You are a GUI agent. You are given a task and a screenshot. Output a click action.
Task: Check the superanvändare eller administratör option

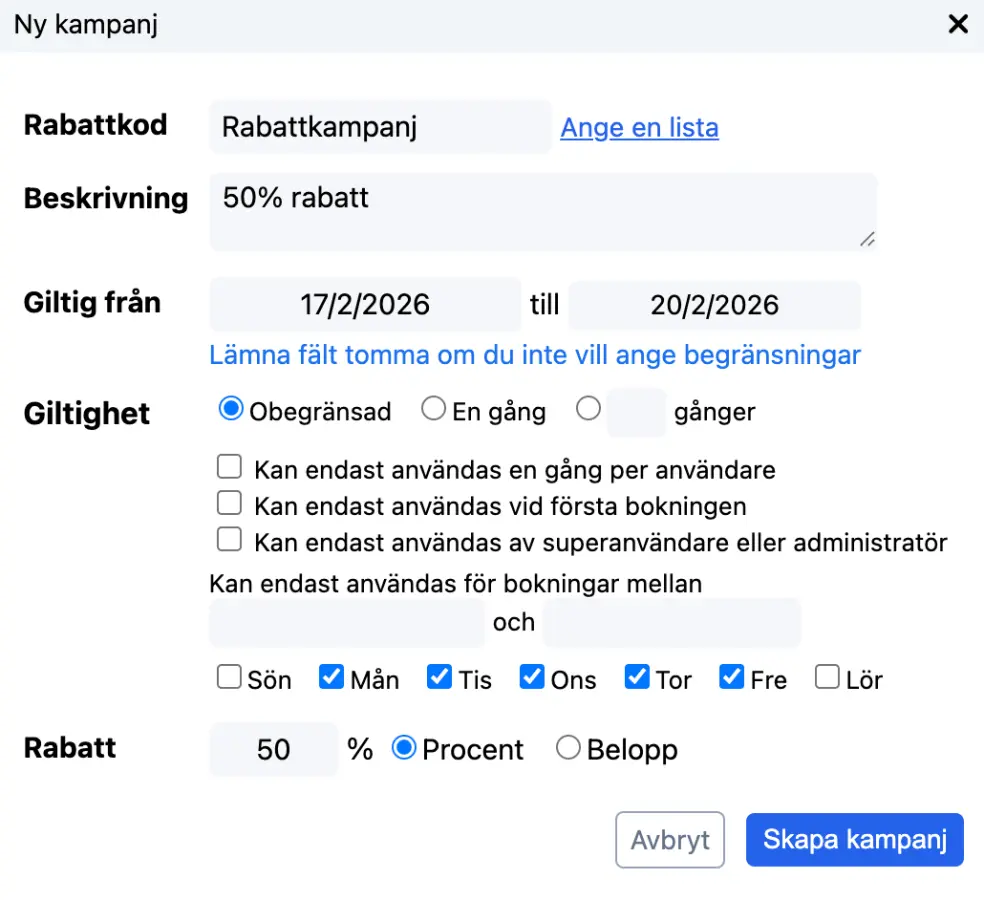pos(230,541)
